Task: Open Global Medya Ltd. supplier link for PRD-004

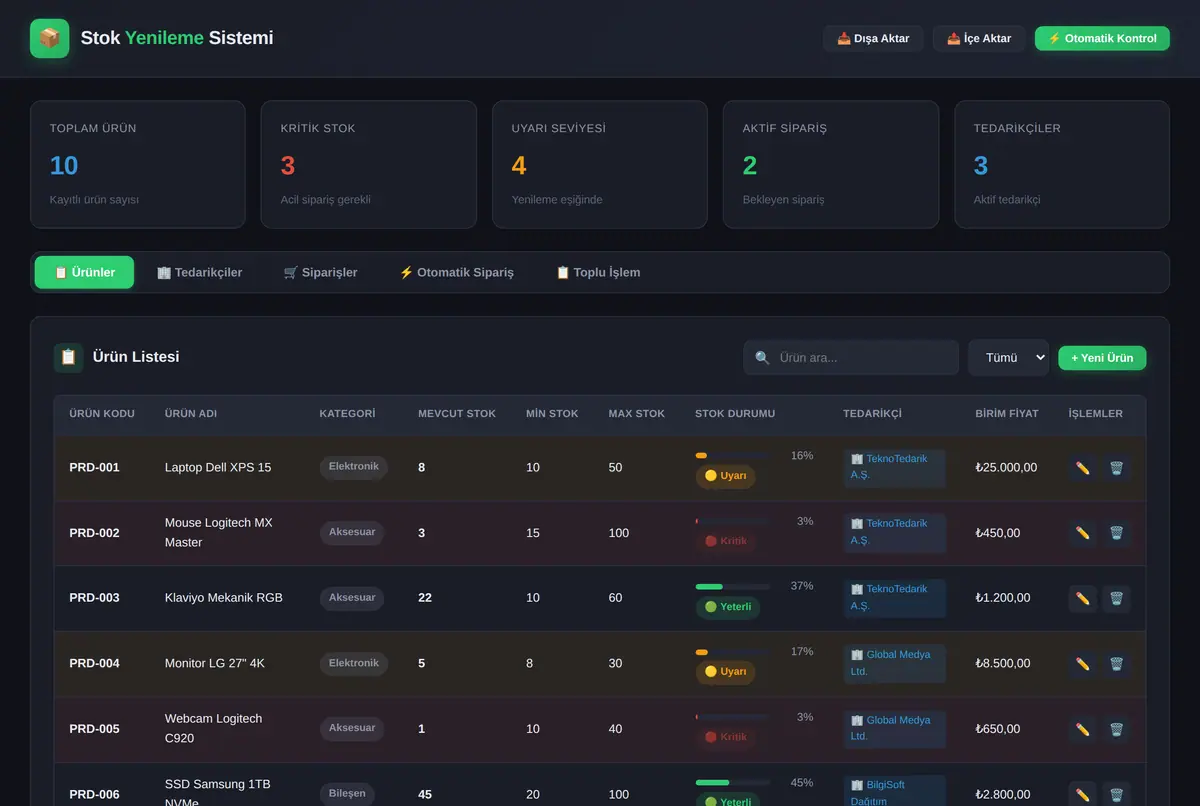Action: tap(894, 663)
